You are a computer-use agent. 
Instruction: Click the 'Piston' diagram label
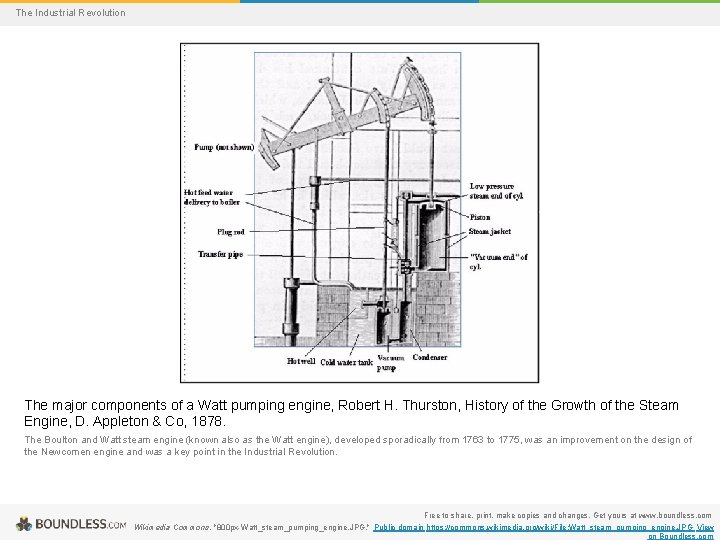tap(480, 217)
